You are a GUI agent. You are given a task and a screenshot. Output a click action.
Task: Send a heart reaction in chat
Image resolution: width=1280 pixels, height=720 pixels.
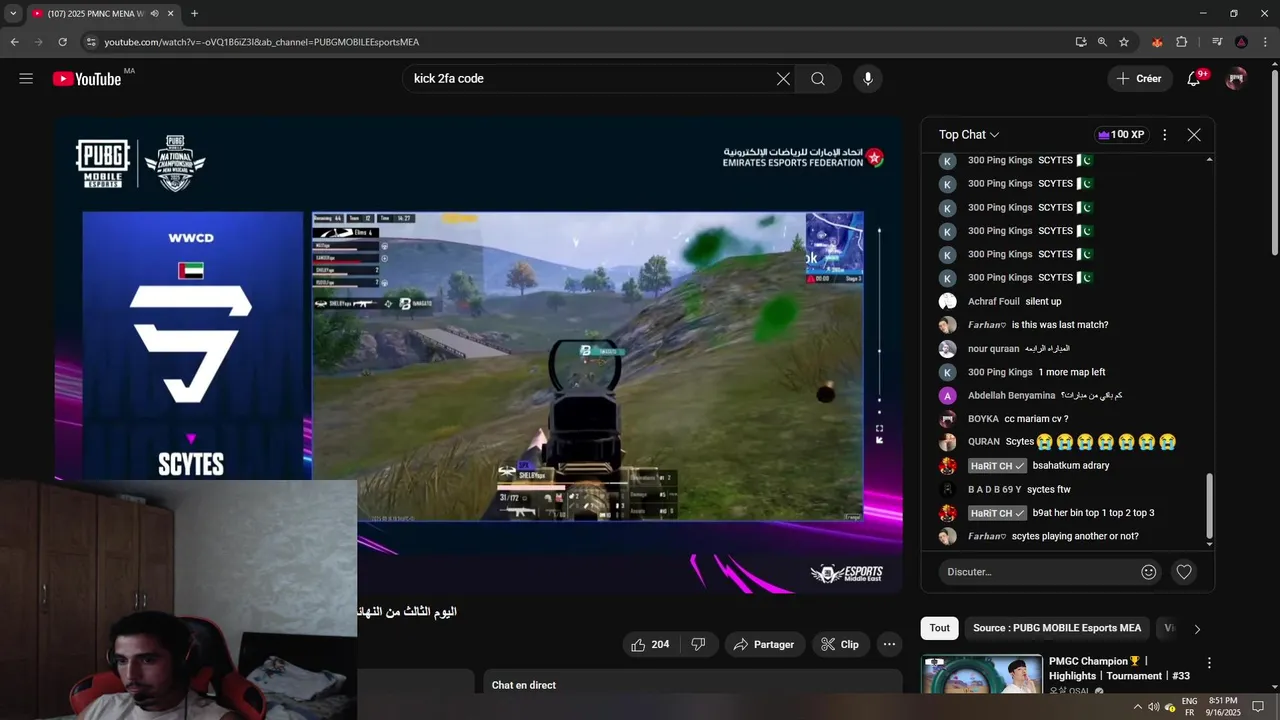click(x=1184, y=572)
